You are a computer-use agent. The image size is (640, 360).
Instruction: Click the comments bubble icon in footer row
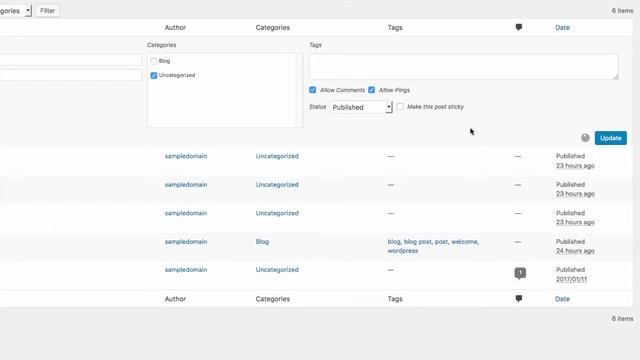point(518,299)
